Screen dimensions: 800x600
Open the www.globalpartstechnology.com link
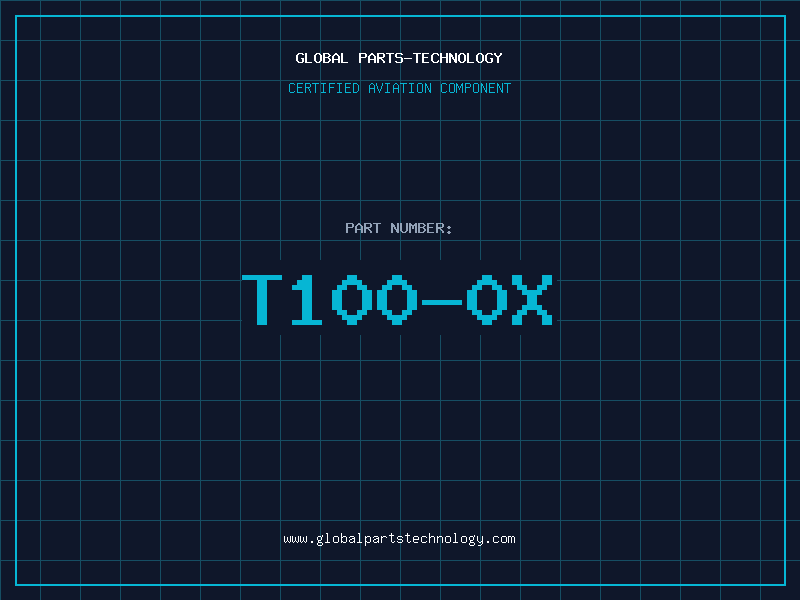[x=399, y=539]
